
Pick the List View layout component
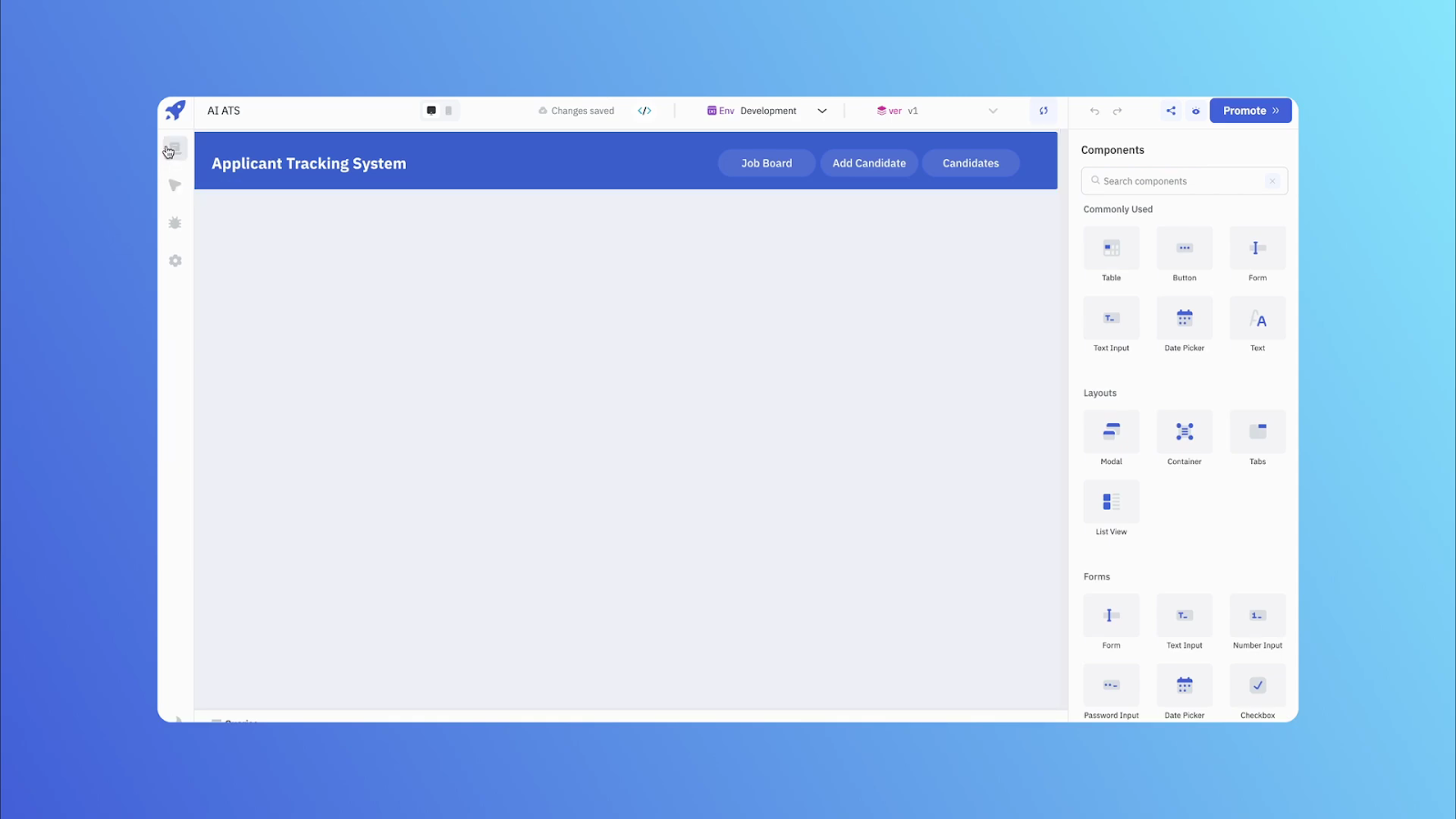(1110, 501)
